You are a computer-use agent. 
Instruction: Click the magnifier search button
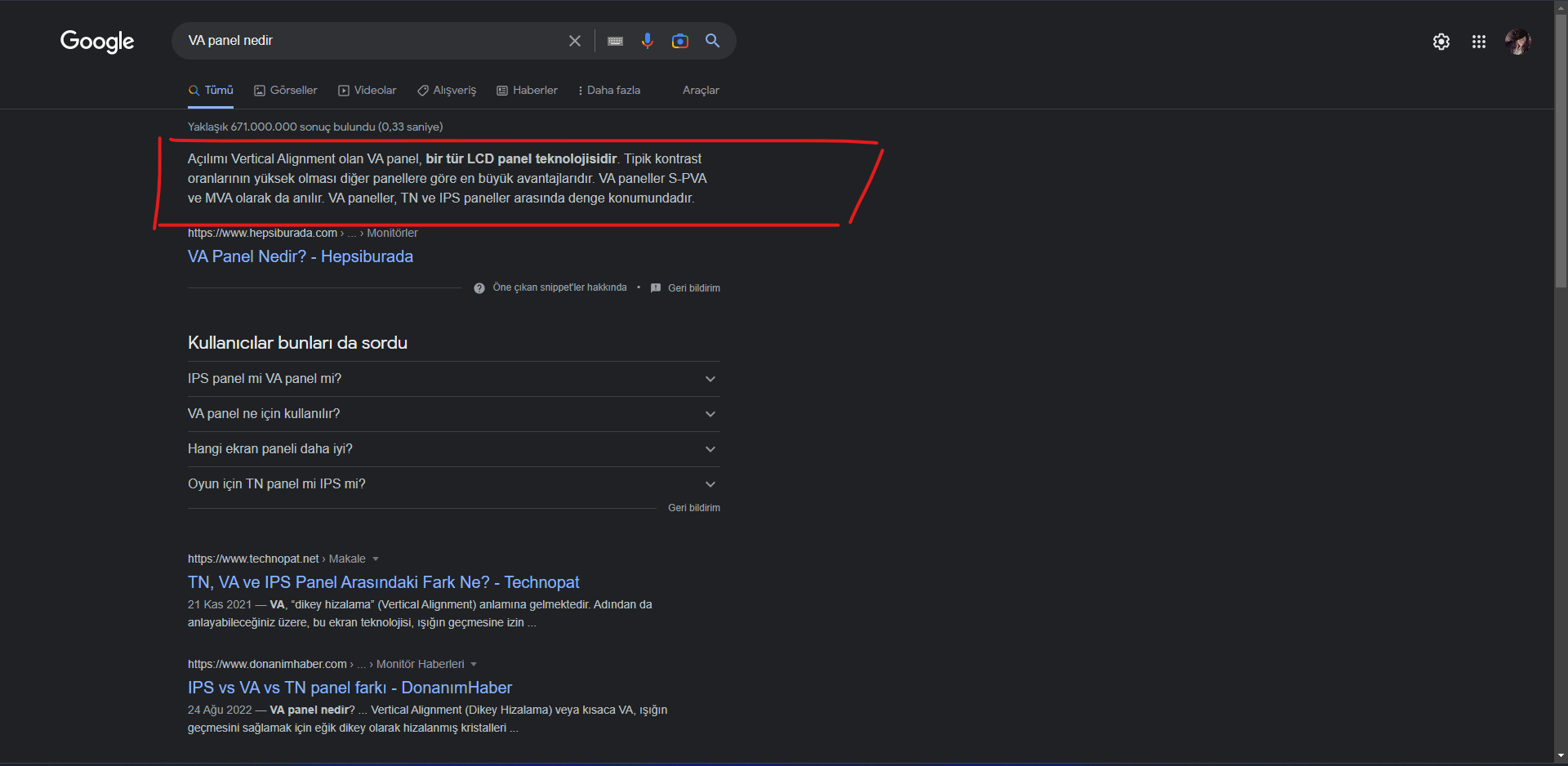pyautogui.click(x=713, y=41)
